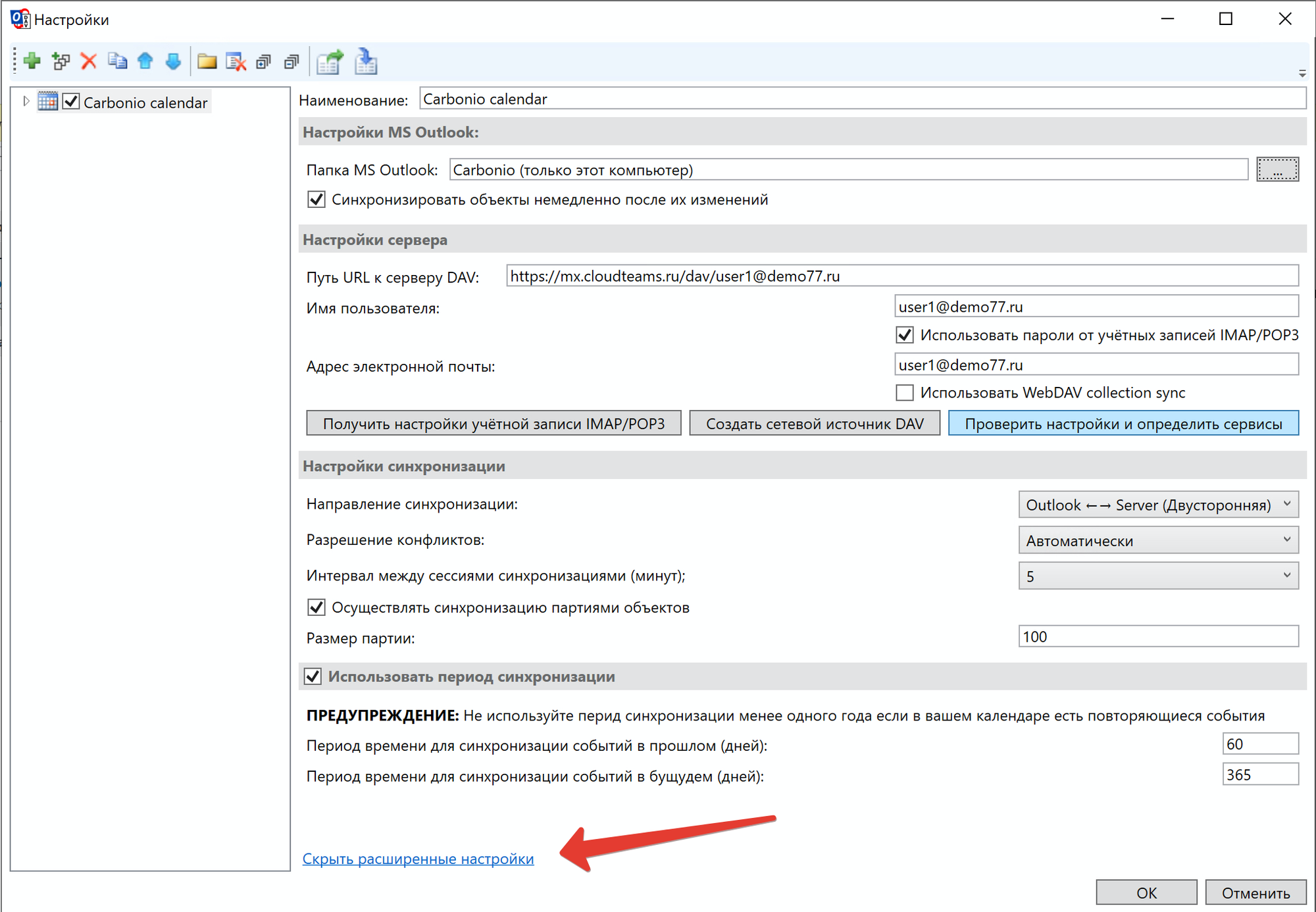
Task: Click the import profiles icon with blue arrow
Action: [x=366, y=61]
